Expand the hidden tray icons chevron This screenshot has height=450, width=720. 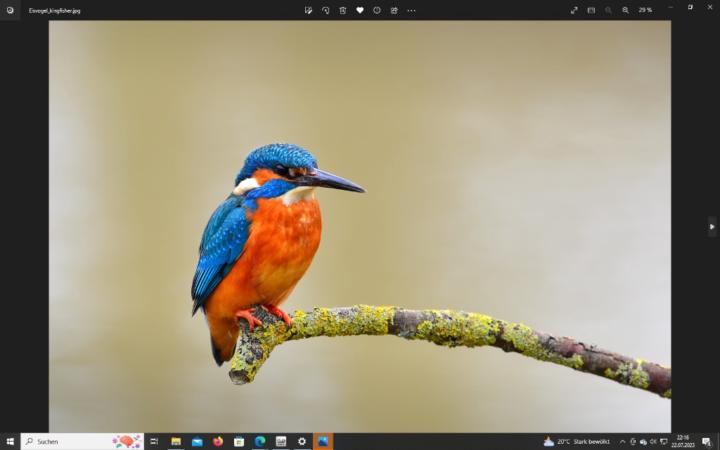(x=623, y=441)
